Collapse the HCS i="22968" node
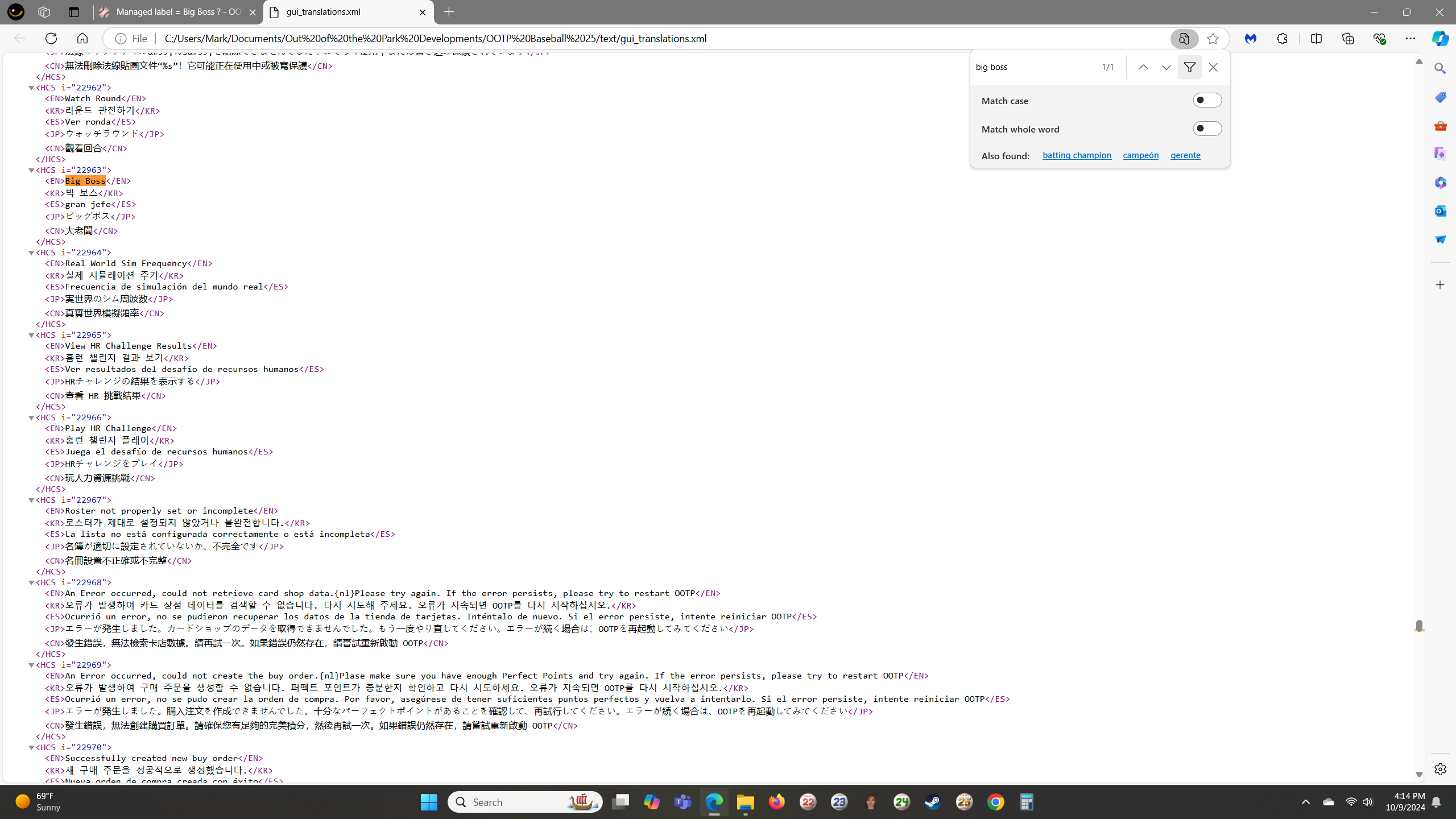 click(x=32, y=582)
